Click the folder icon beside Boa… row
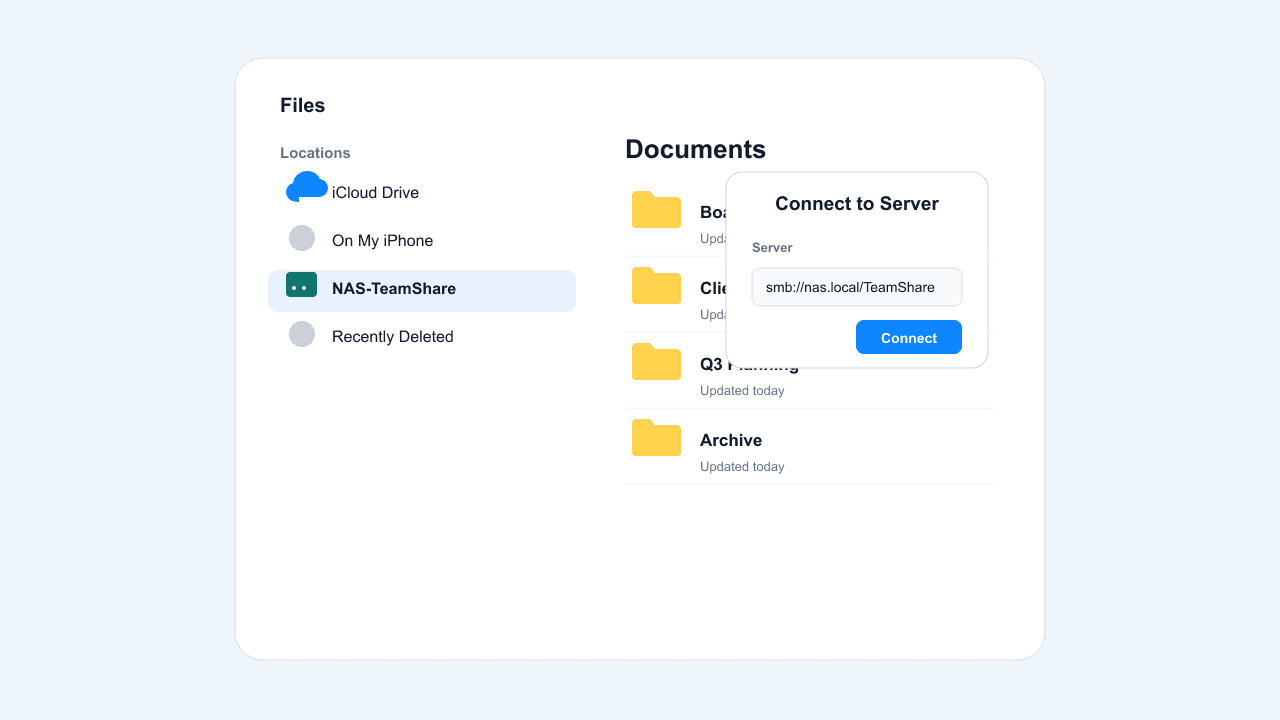Viewport: 1280px width, 720px height. click(656, 210)
